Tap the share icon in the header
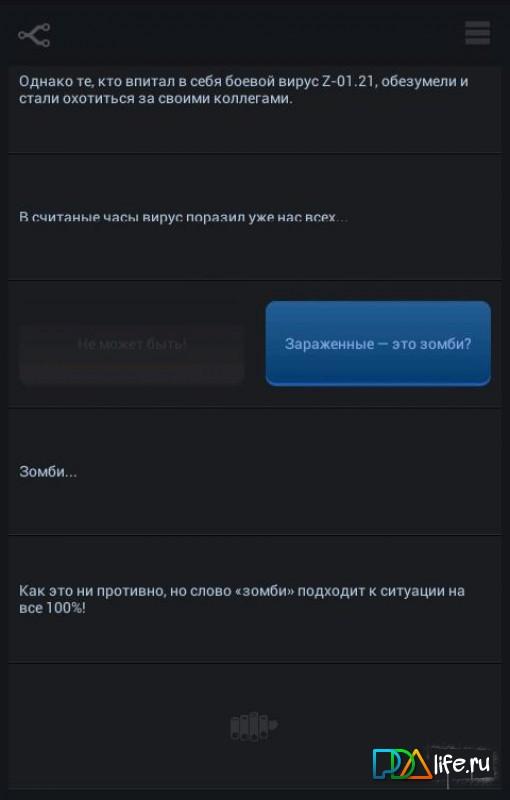The height and width of the screenshot is (800, 510). click(x=34, y=35)
